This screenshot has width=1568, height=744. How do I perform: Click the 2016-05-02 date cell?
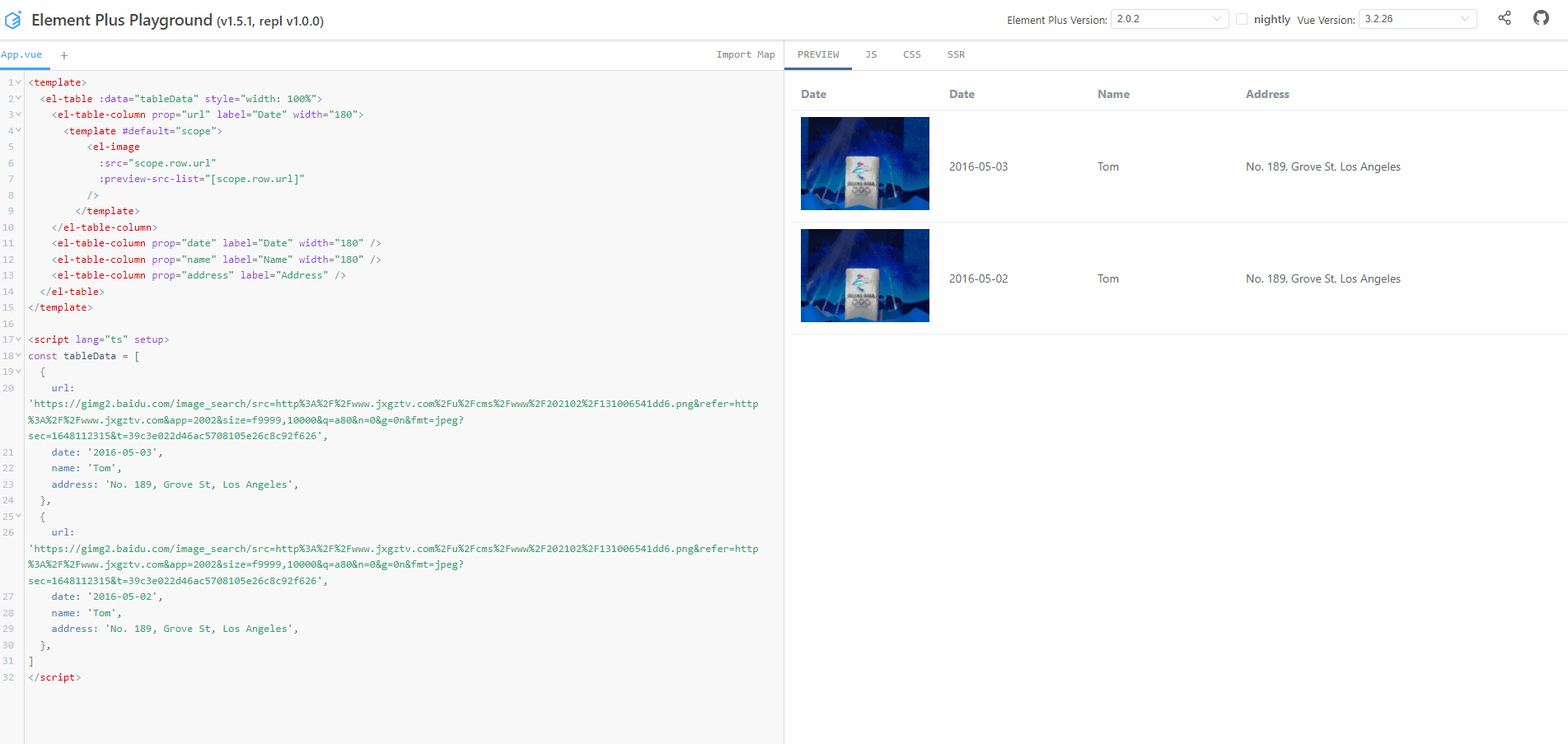pyautogui.click(x=978, y=278)
